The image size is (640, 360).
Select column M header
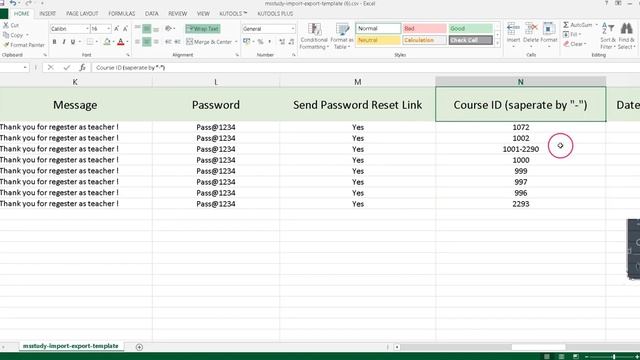(x=358, y=82)
